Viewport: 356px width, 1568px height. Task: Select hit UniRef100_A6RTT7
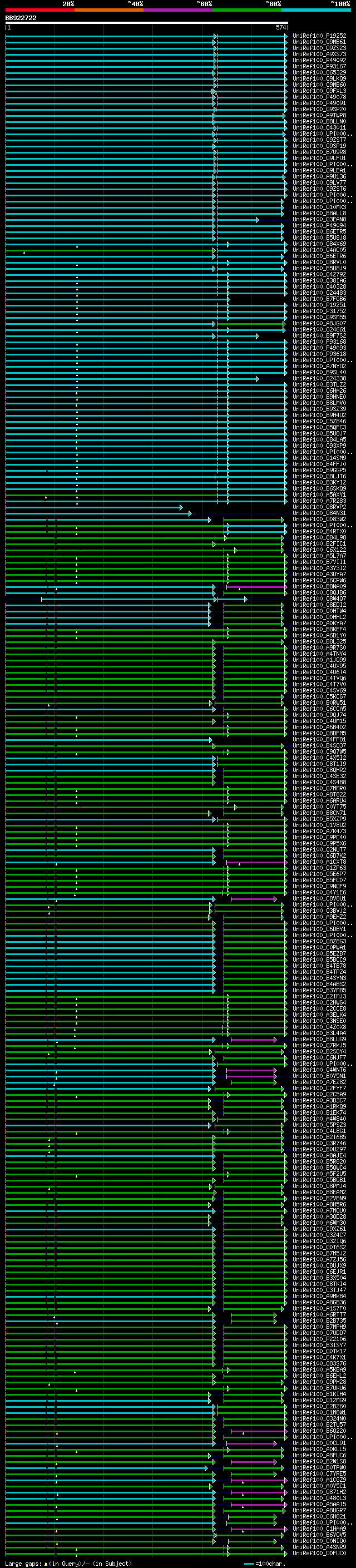(319, 1315)
